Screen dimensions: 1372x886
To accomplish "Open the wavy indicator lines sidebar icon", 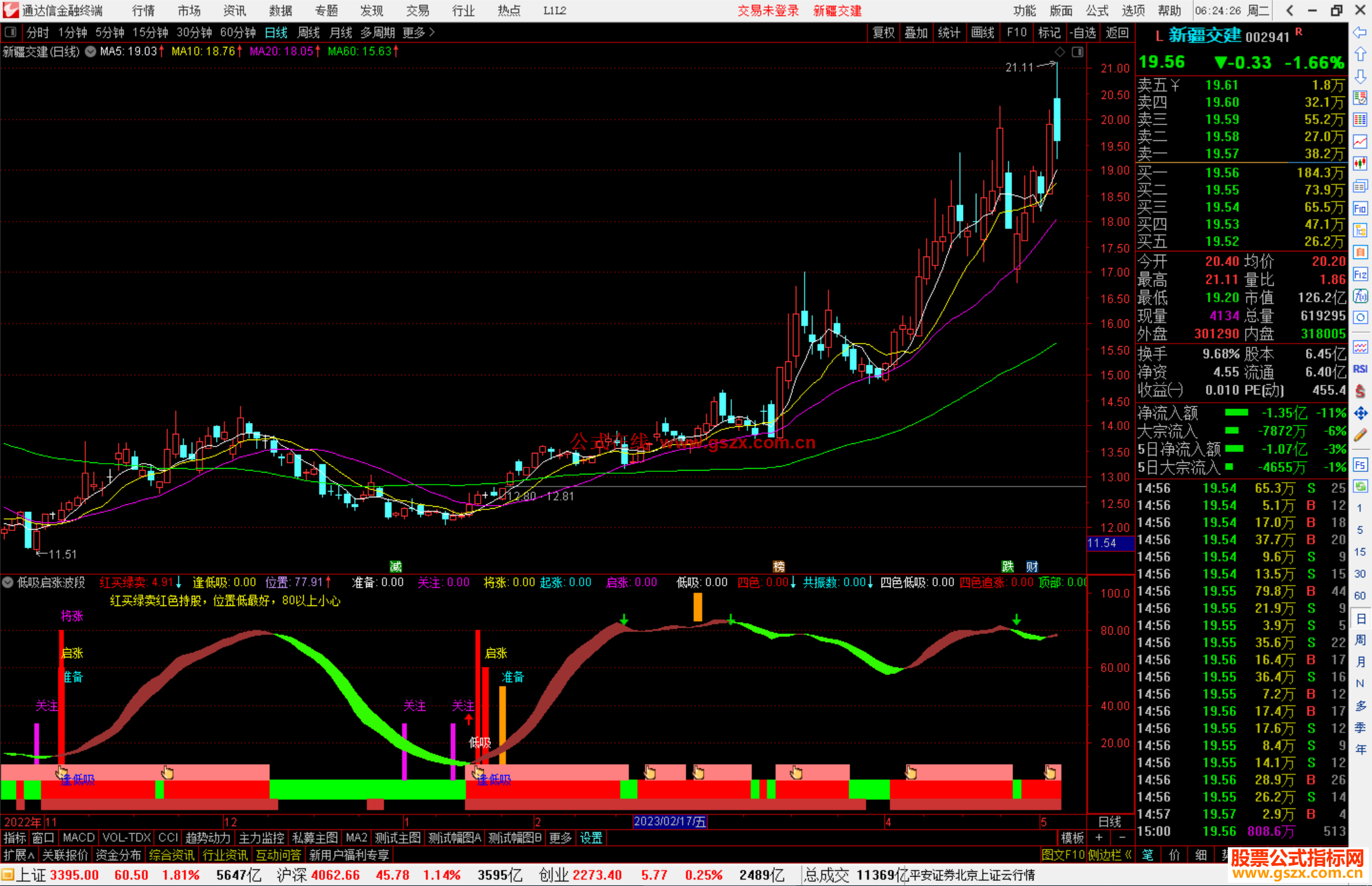I will tap(1360, 347).
